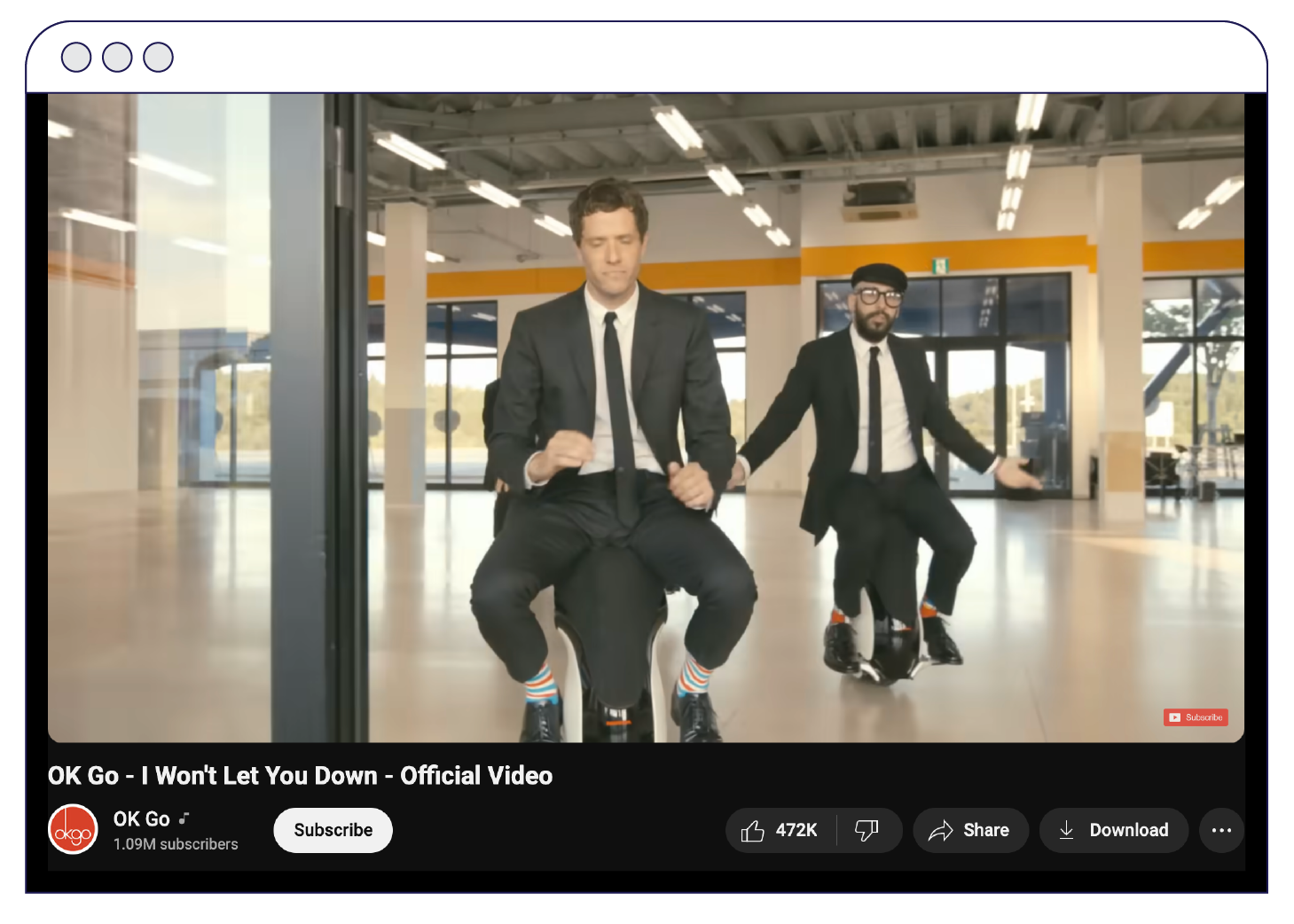This screenshot has height=924, width=1294.
Task: Click the OK Go channel avatar
Action: tap(73, 829)
